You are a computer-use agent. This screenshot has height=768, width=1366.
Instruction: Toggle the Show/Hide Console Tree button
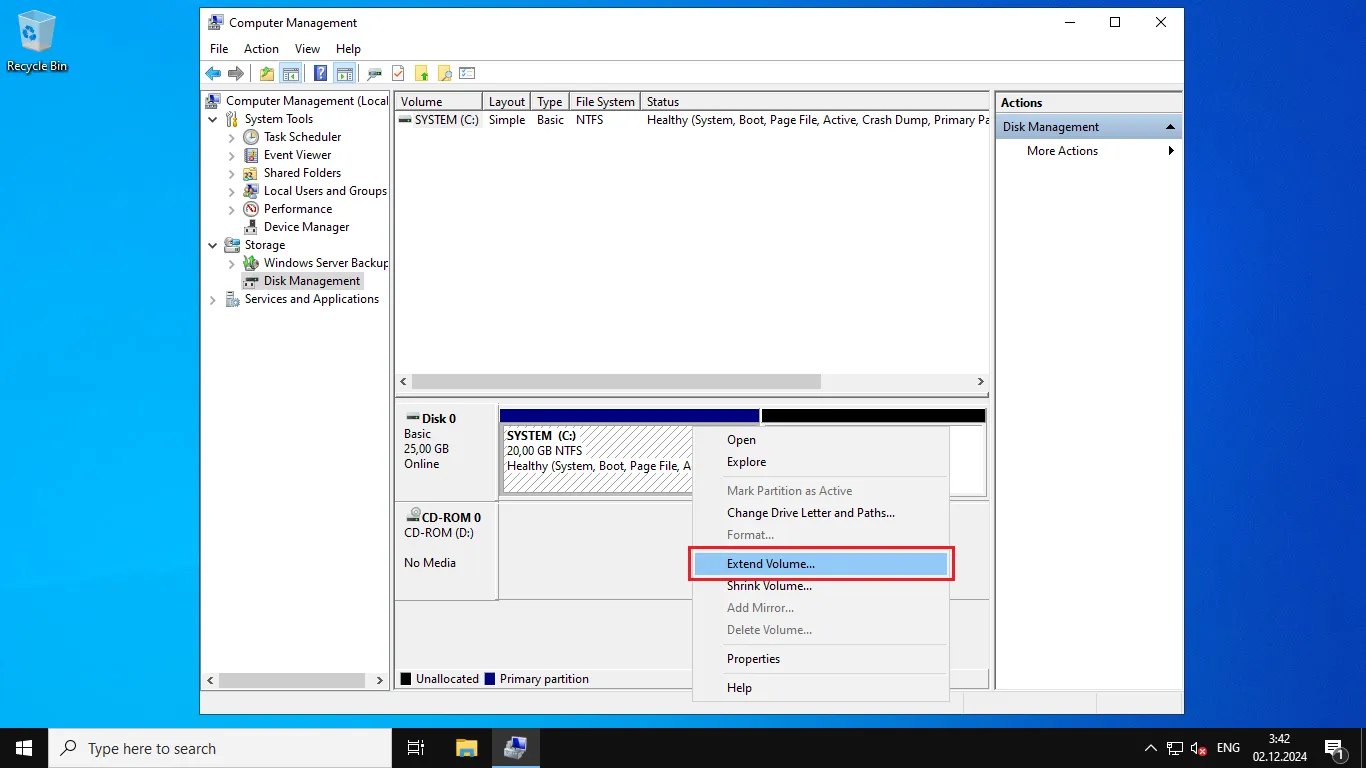[x=290, y=73]
